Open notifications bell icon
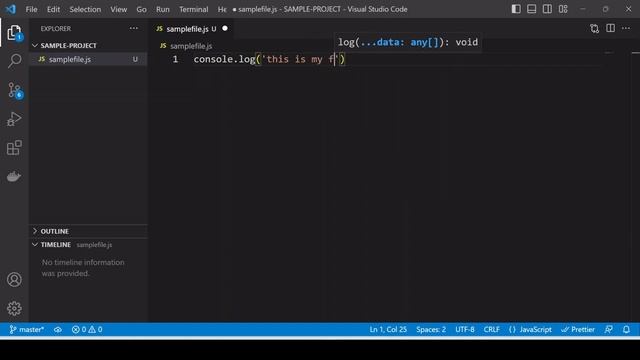The height and width of the screenshot is (360, 640). pyautogui.click(x=626, y=329)
